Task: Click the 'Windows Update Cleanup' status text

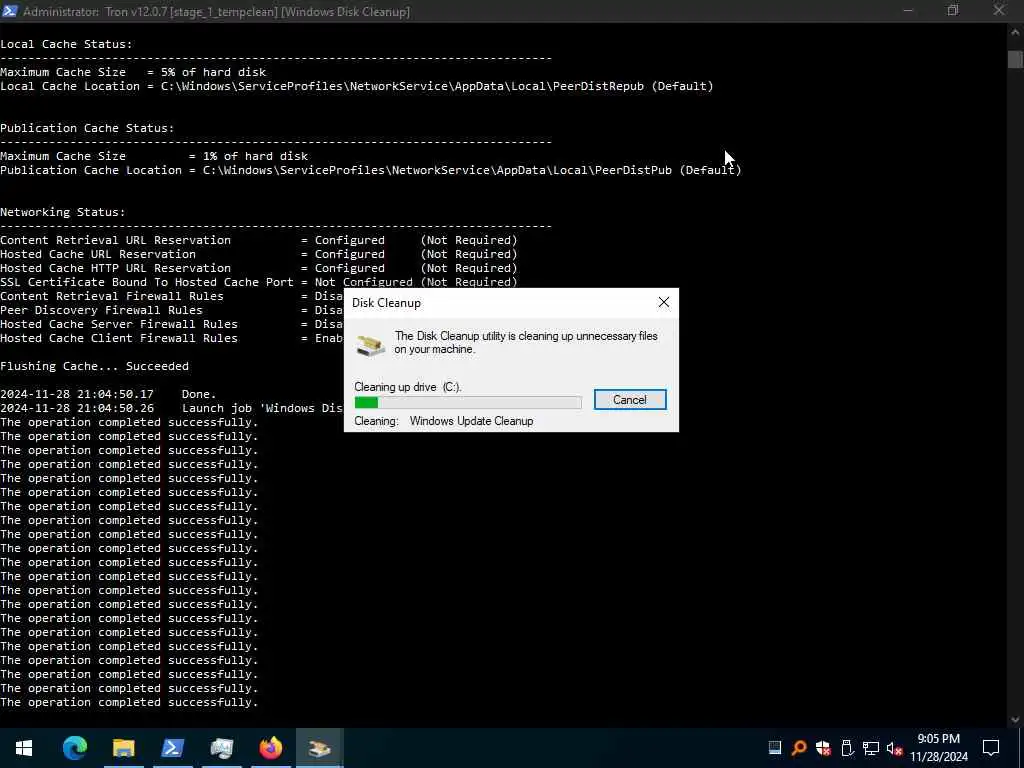Action: click(x=471, y=421)
